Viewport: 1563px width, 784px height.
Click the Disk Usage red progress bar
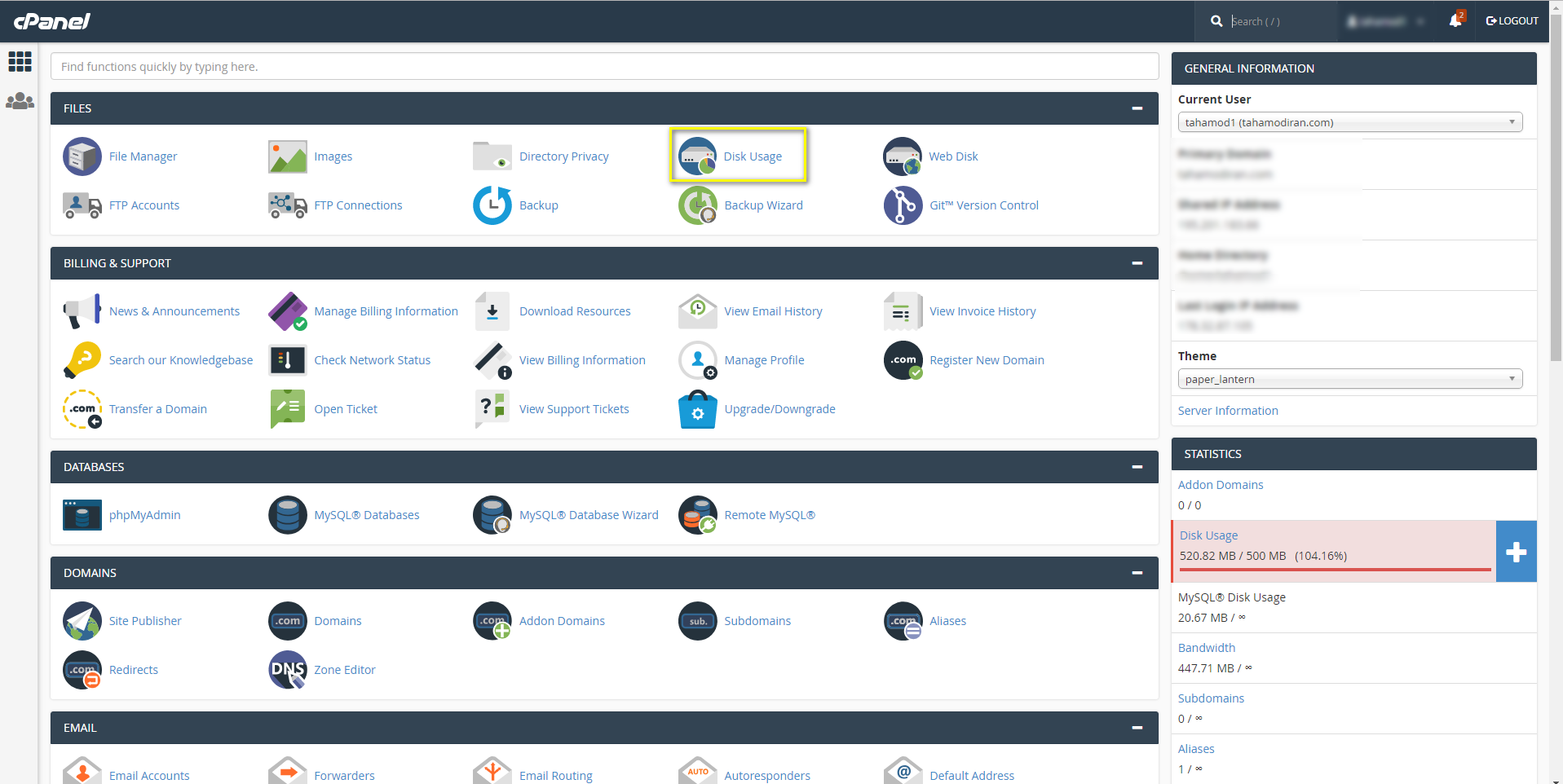pos(1336,570)
